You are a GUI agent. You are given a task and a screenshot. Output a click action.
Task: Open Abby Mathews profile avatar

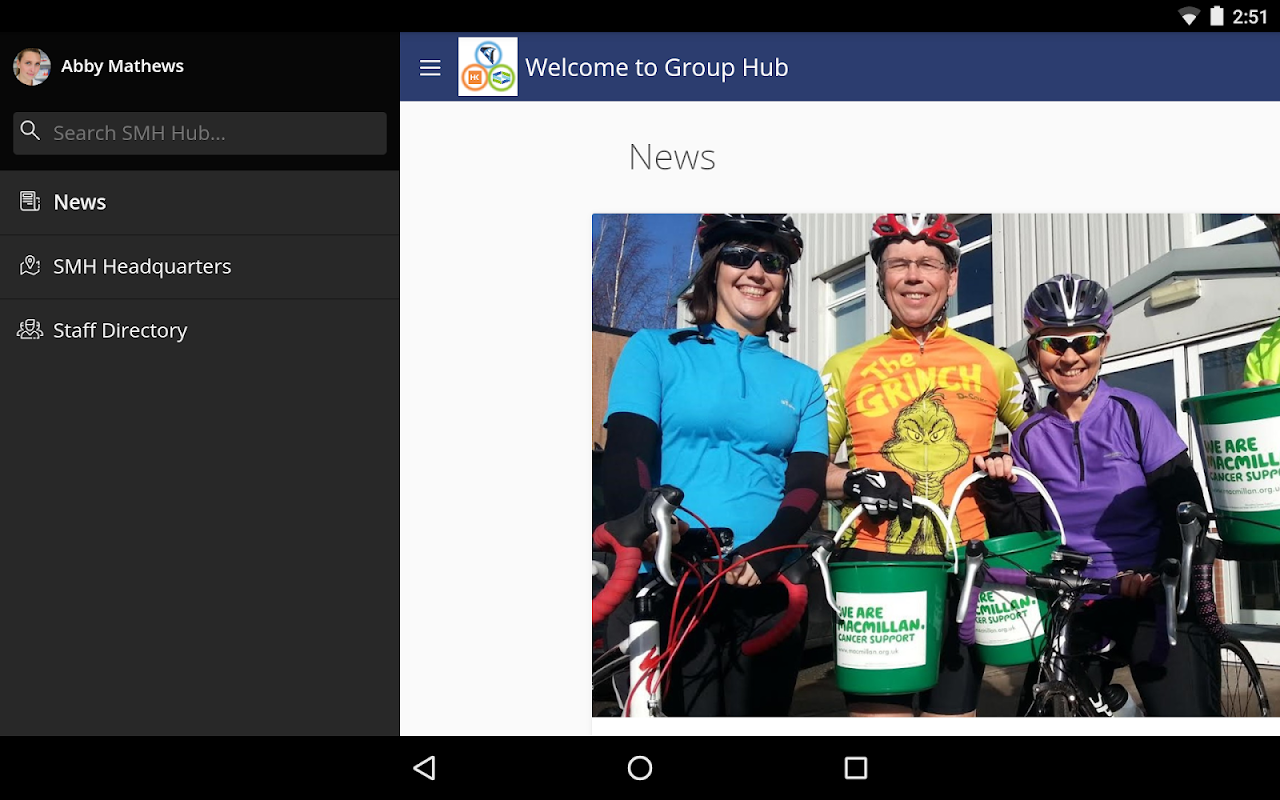click(32, 67)
